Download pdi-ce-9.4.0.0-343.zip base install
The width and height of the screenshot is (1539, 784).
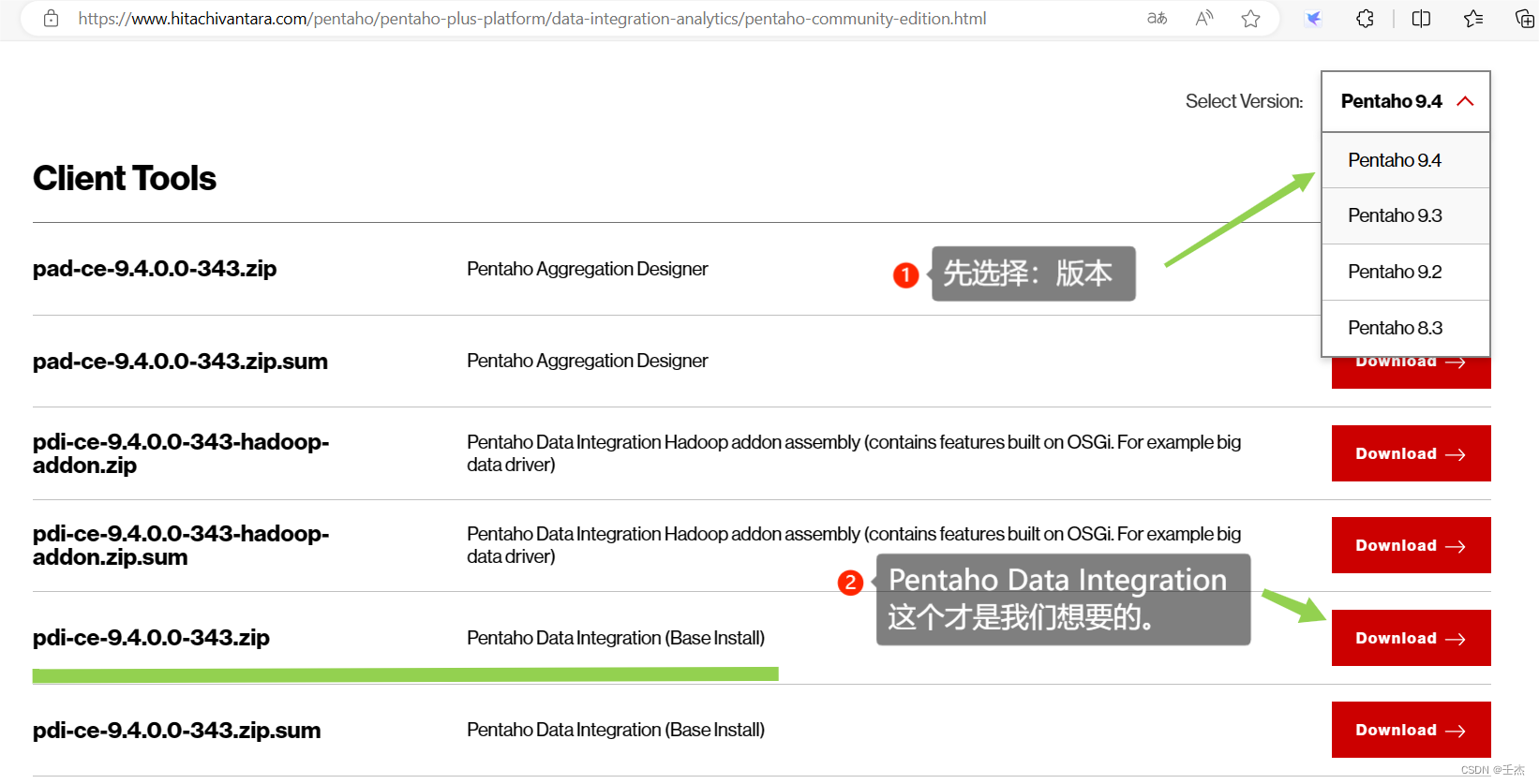[x=1411, y=638]
